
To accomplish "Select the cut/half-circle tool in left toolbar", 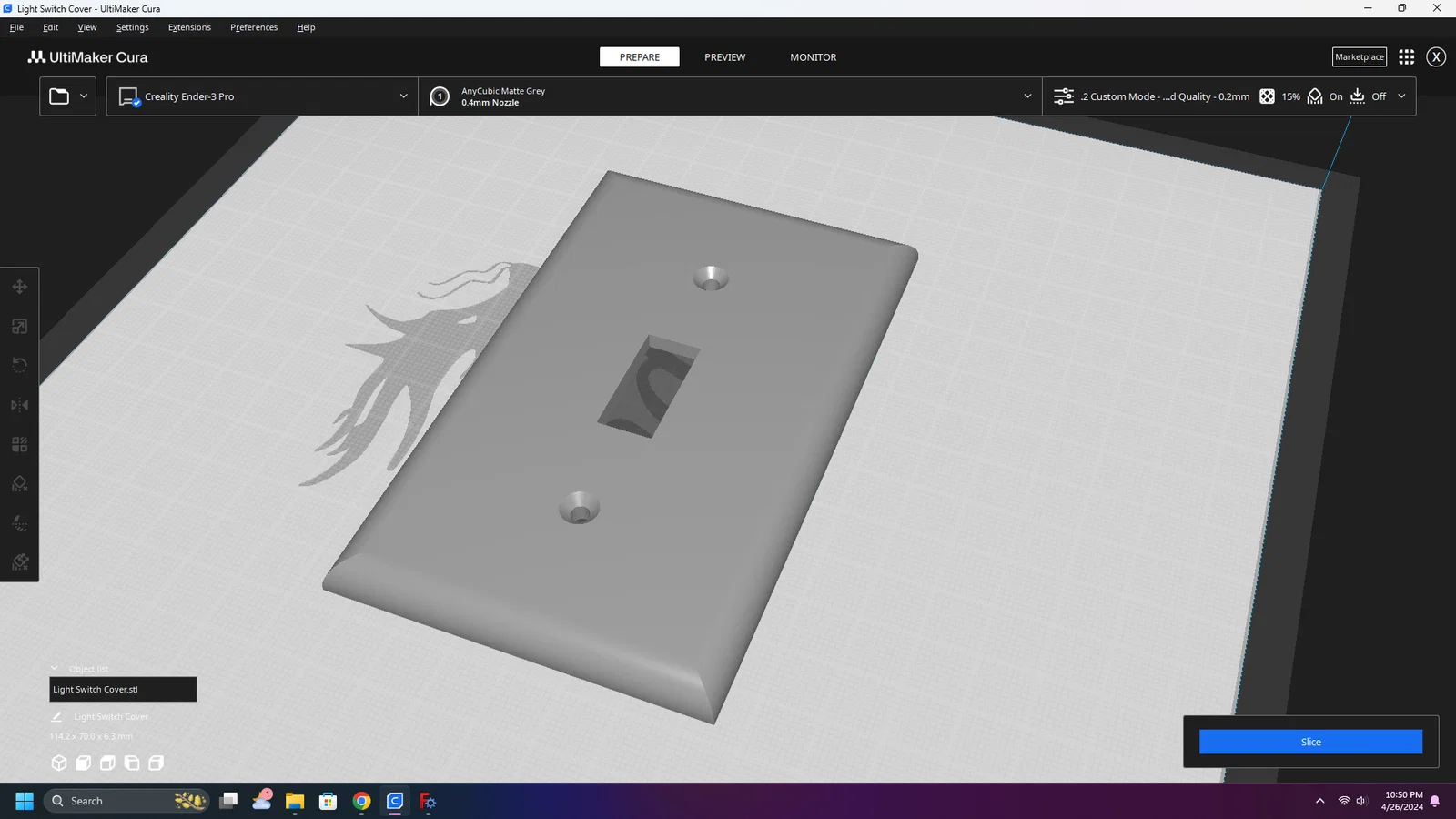I will click(x=19, y=522).
